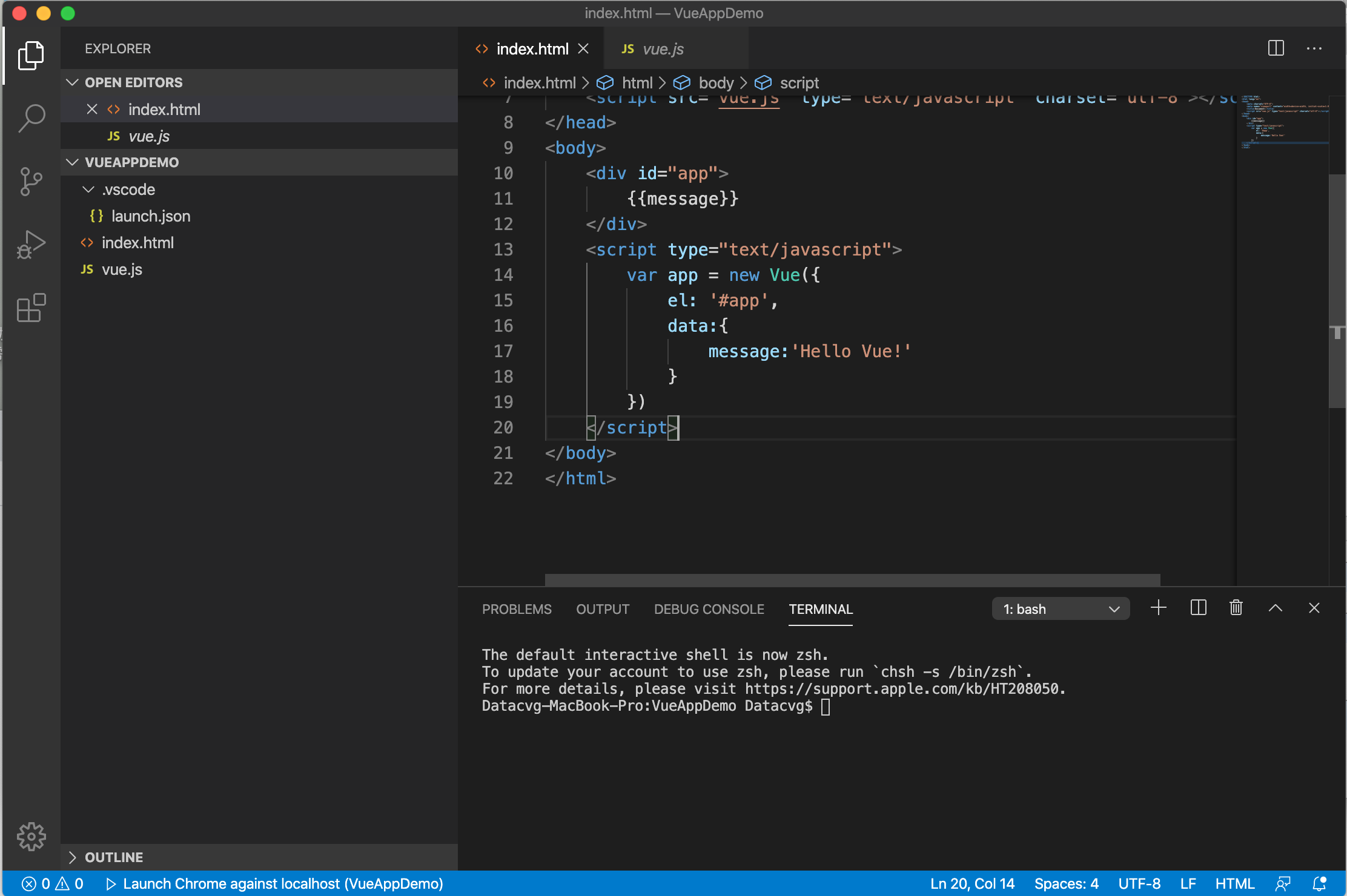Viewport: 1347px width, 896px height.
Task: Open settings via the gear icon
Action: coord(31,837)
